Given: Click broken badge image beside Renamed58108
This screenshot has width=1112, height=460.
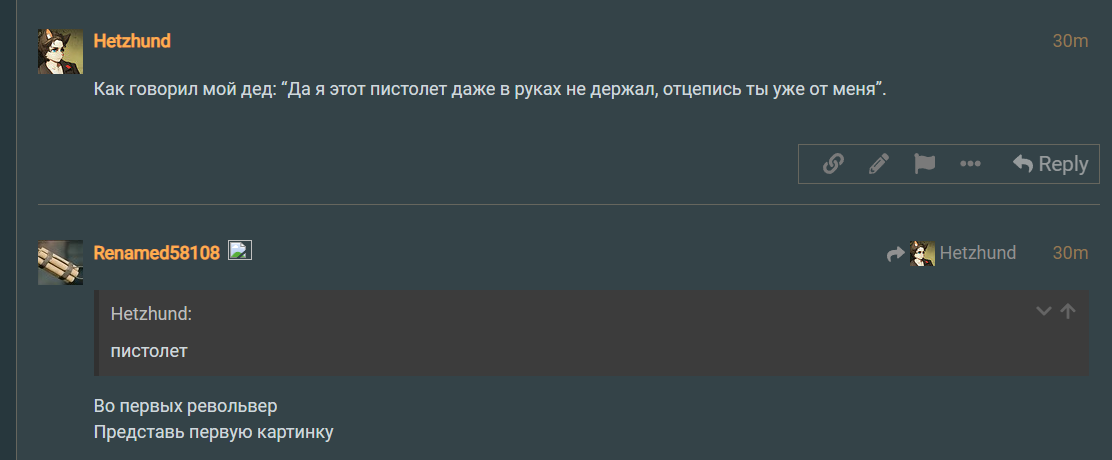Looking at the screenshot, I should pyautogui.click(x=240, y=251).
